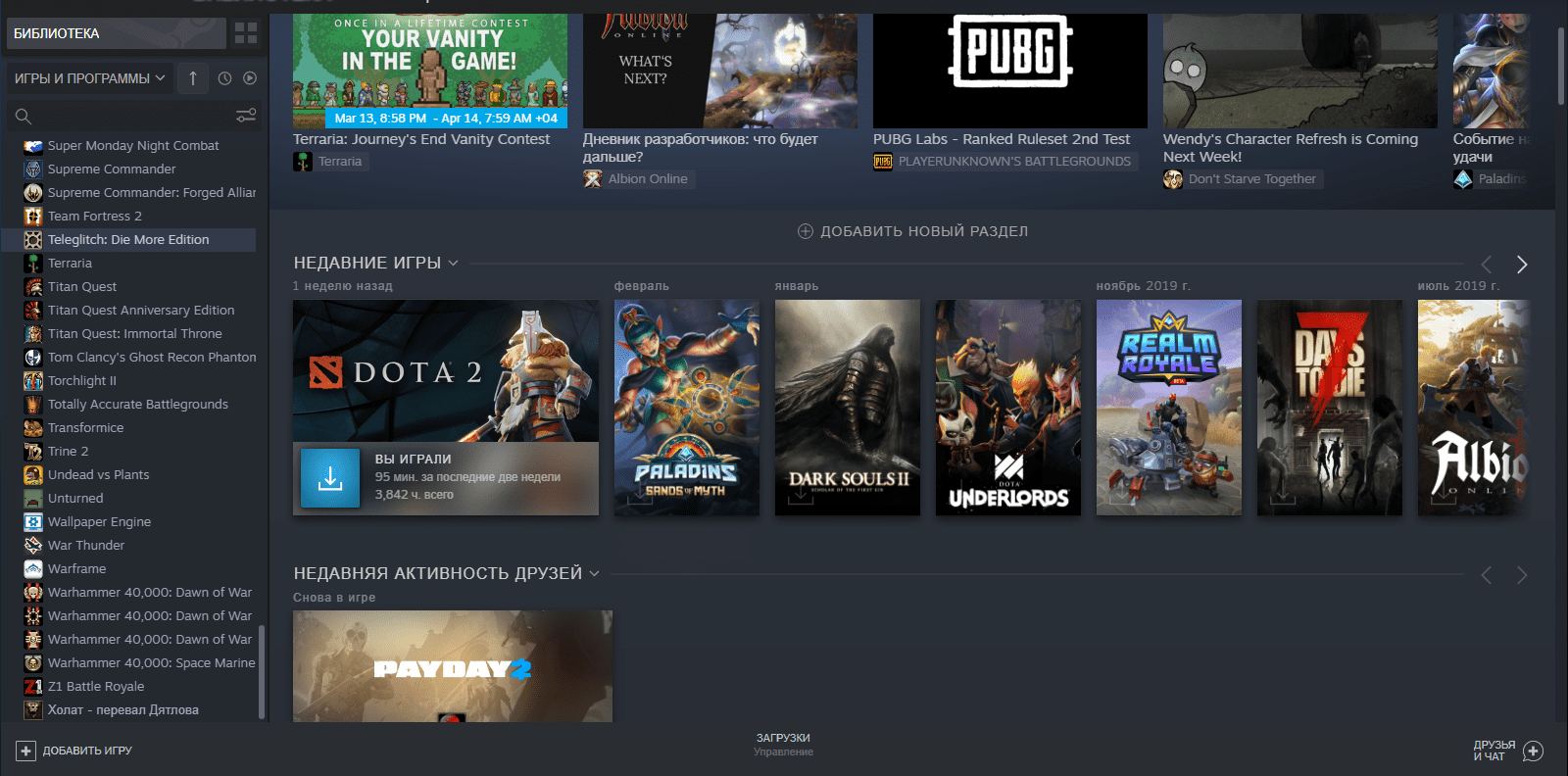Click the library search magnifier icon

[x=24, y=117]
